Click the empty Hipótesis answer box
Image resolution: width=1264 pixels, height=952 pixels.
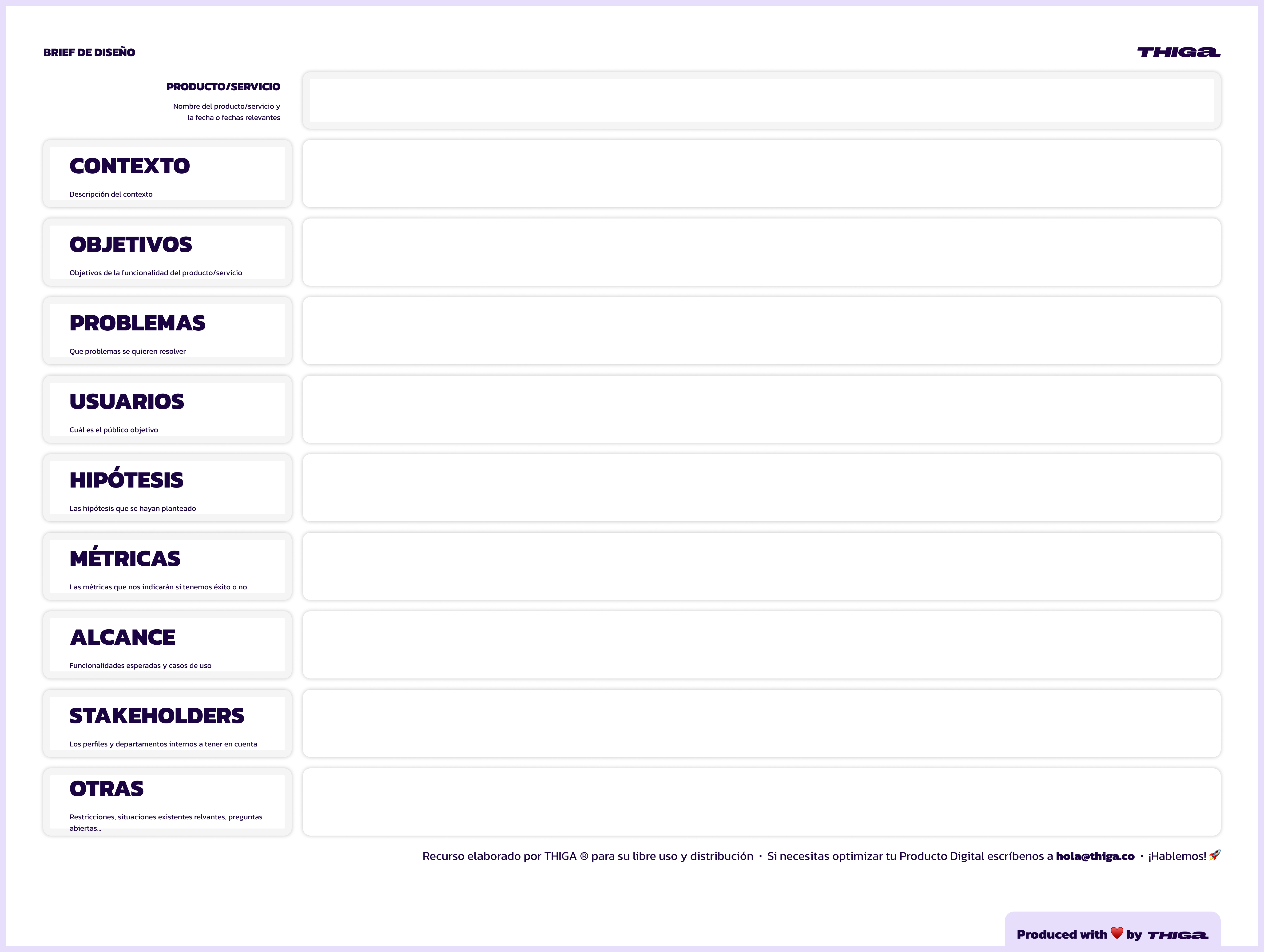pyautogui.click(x=761, y=488)
